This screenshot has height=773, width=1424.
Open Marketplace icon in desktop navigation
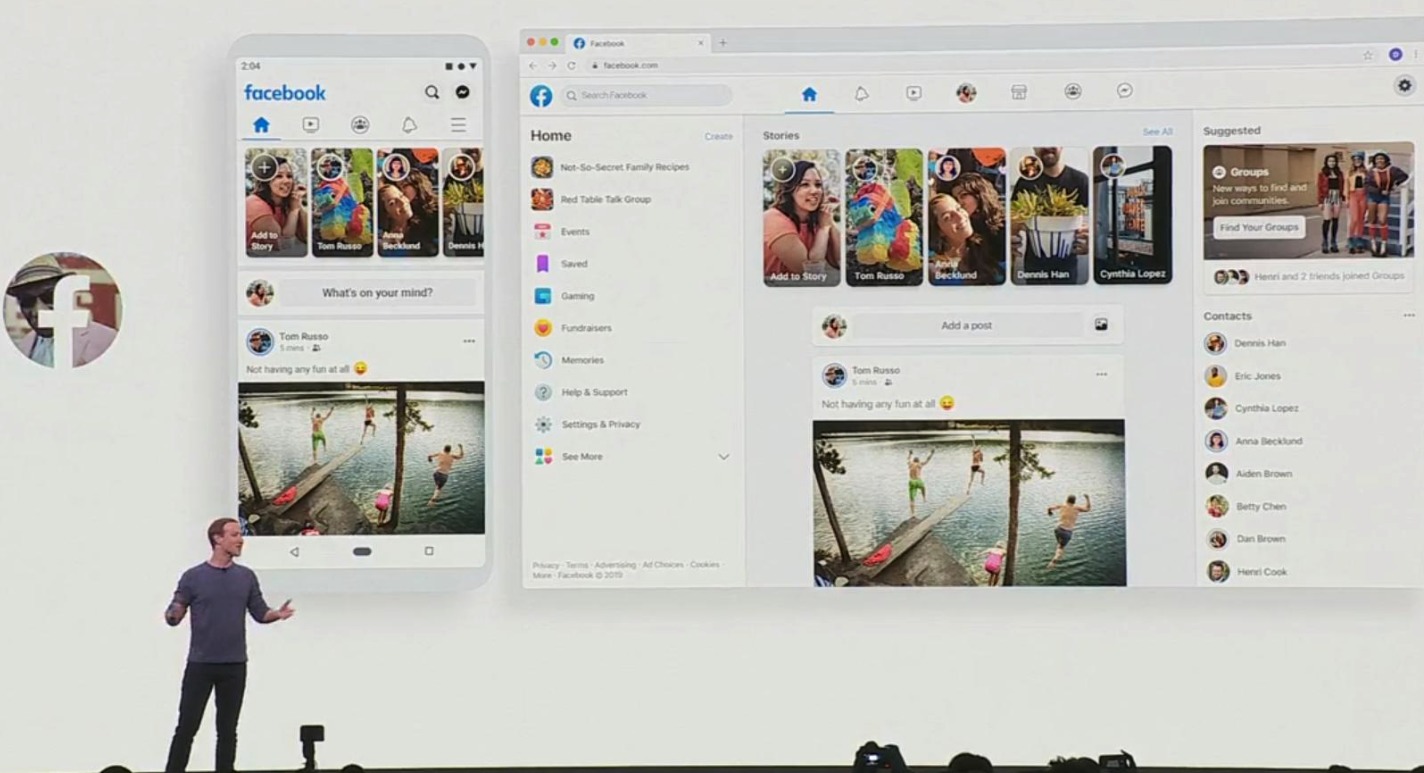click(x=1019, y=92)
